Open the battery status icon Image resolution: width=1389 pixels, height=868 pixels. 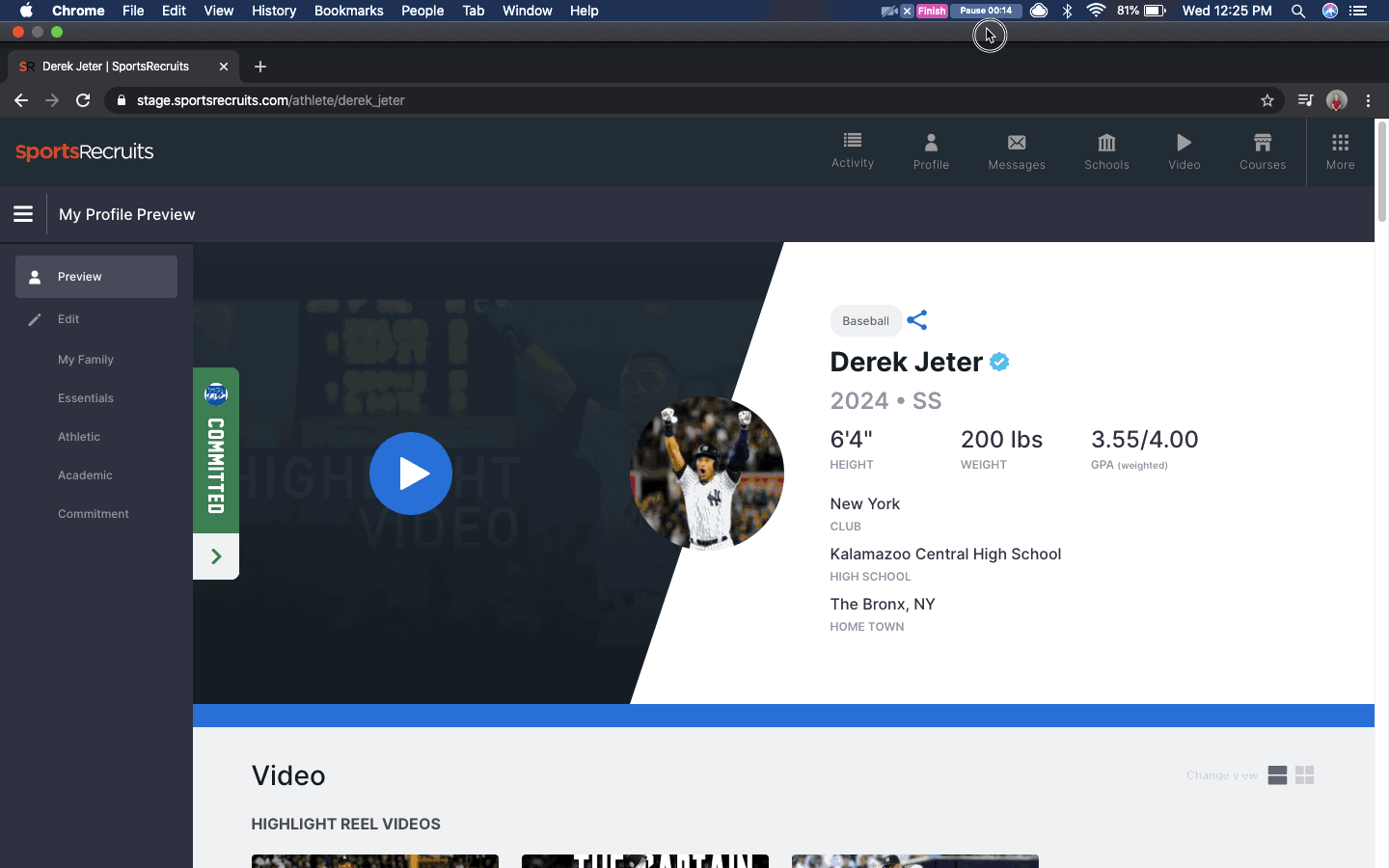click(x=1155, y=11)
